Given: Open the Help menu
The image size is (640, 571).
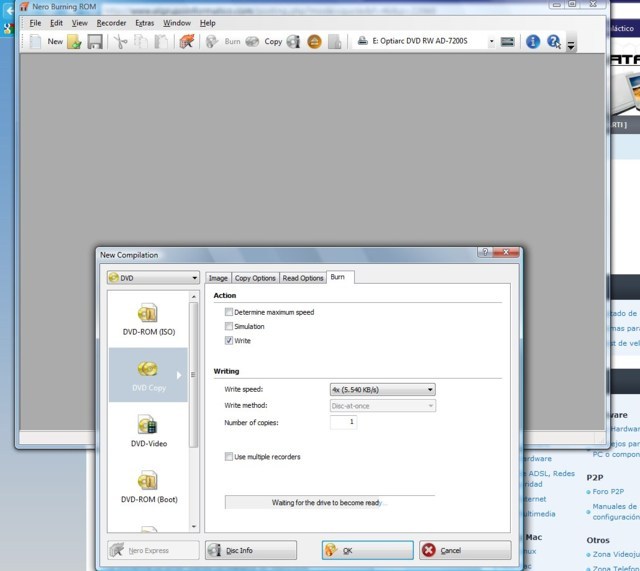Looking at the screenshot, I should pos(207,23).
